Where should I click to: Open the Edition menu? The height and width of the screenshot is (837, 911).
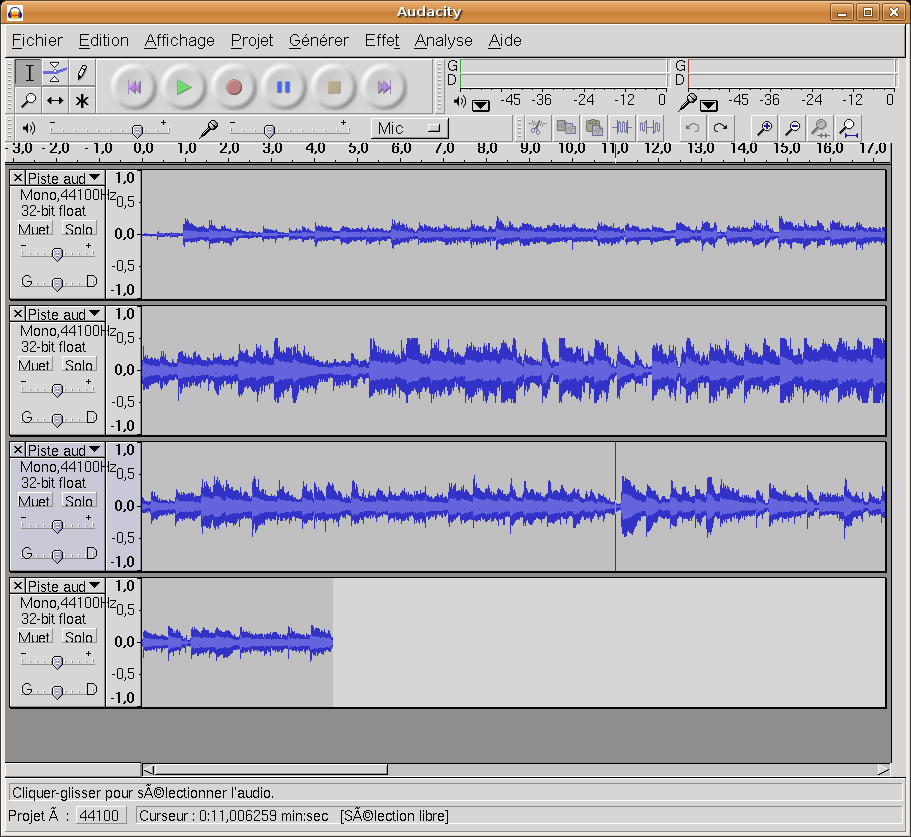[103, 40]
